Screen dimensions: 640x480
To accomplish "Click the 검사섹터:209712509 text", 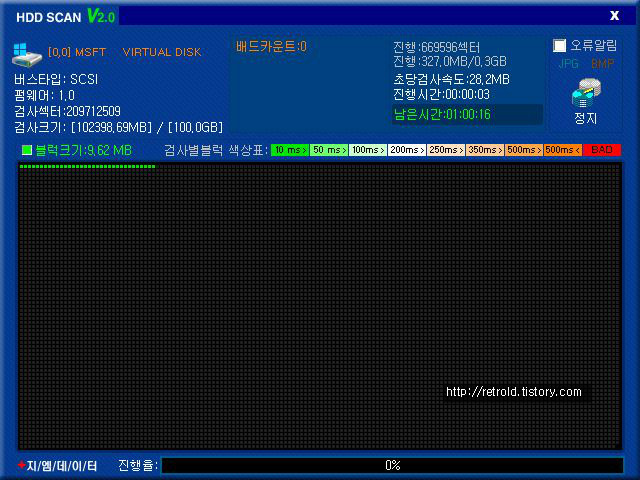I will 67,111.
